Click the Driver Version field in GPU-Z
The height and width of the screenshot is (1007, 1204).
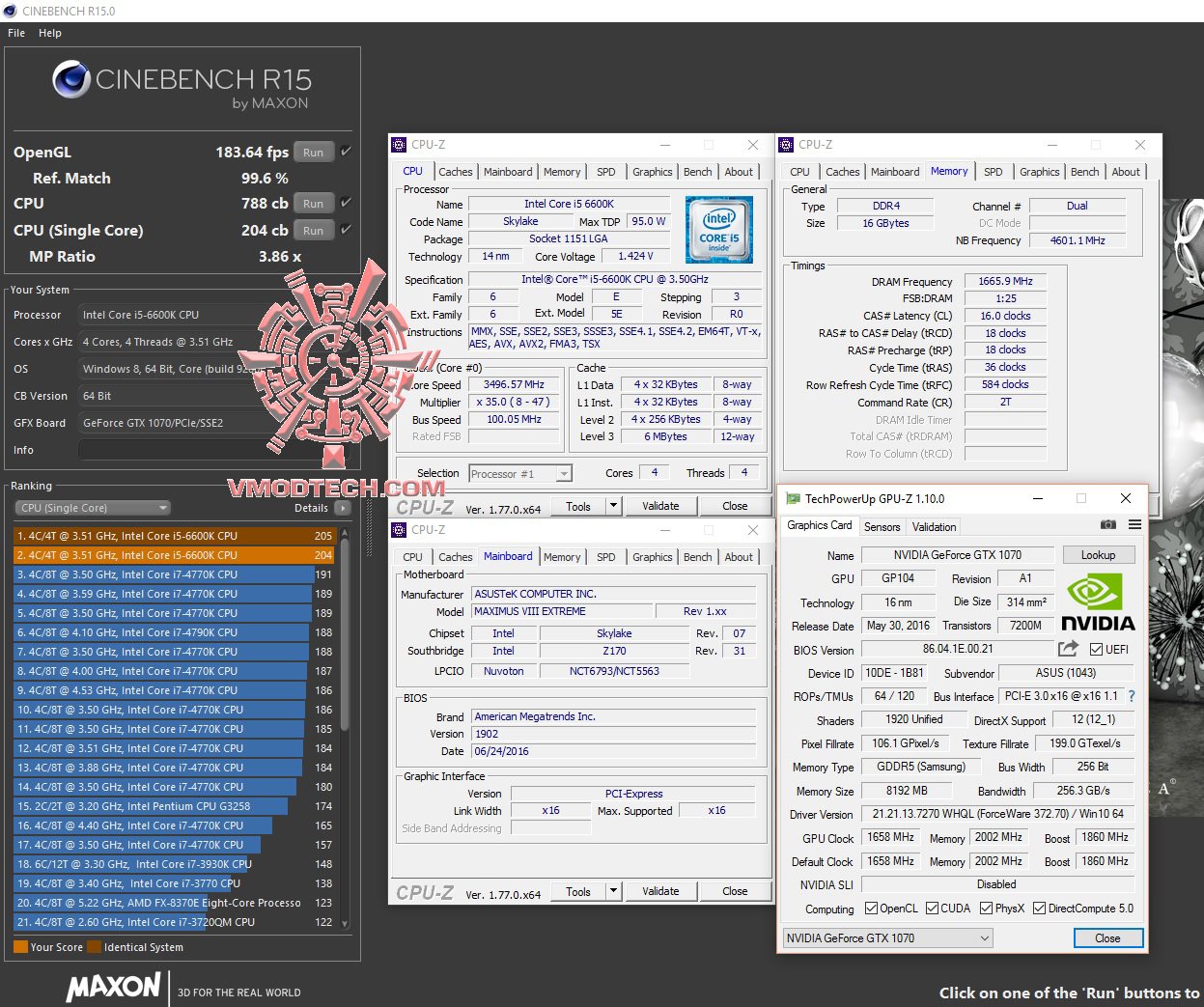point(997,814)
